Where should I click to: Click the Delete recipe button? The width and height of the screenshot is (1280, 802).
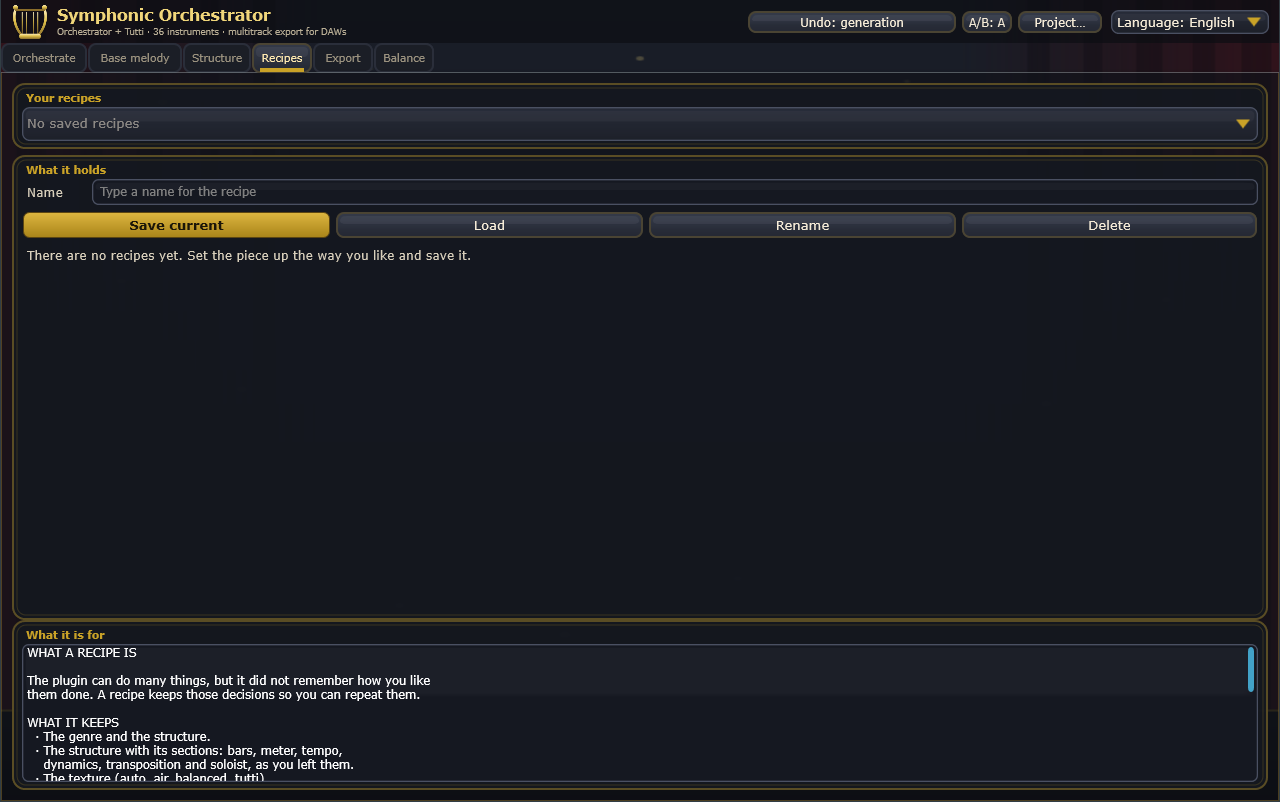tap(1109, 225)
